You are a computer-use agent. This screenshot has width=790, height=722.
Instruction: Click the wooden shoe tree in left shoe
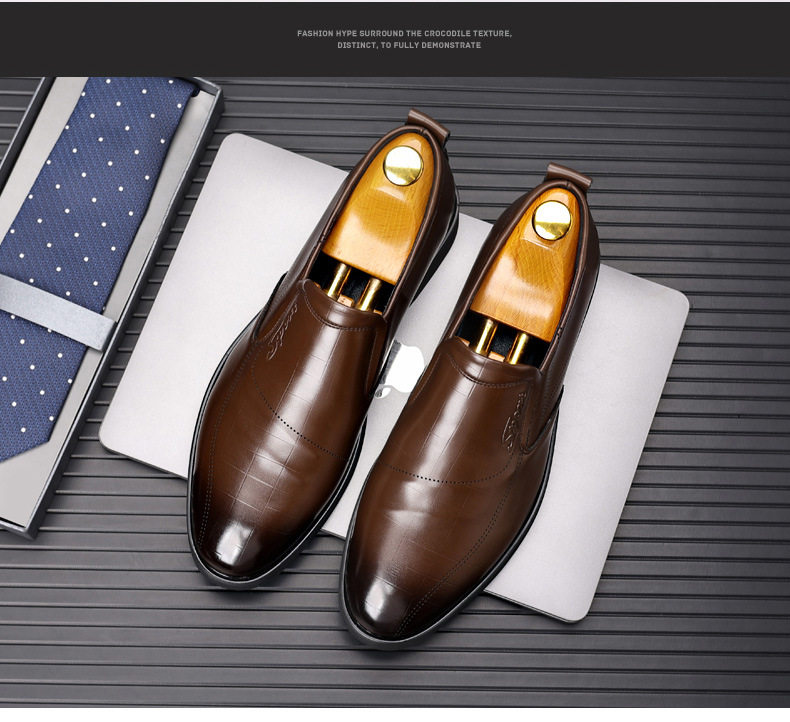(380, 214)
